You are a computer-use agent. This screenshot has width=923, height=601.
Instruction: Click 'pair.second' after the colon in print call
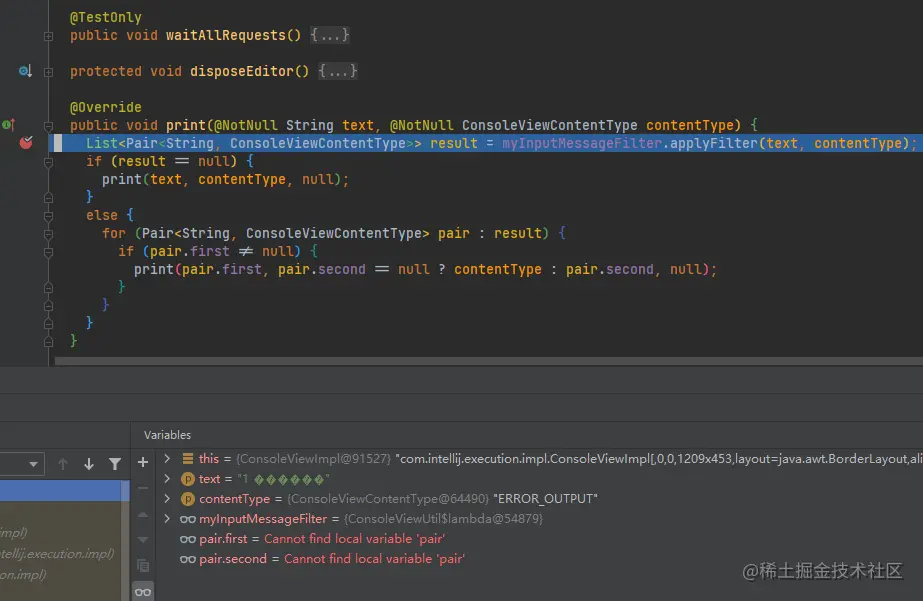[x=609, y=269]
